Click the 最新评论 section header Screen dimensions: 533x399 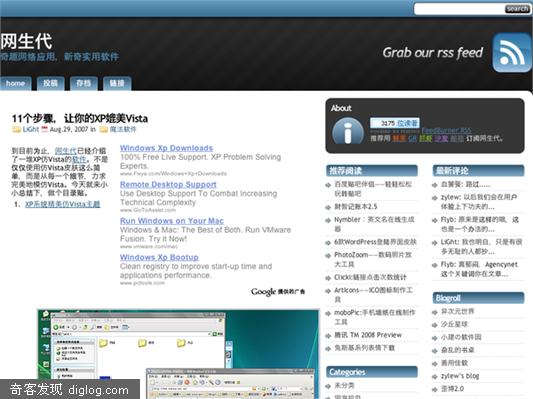[x=478, y=171]
